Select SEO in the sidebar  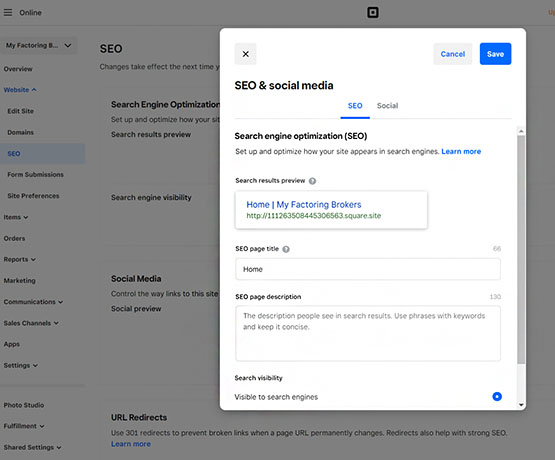(42, 154)
